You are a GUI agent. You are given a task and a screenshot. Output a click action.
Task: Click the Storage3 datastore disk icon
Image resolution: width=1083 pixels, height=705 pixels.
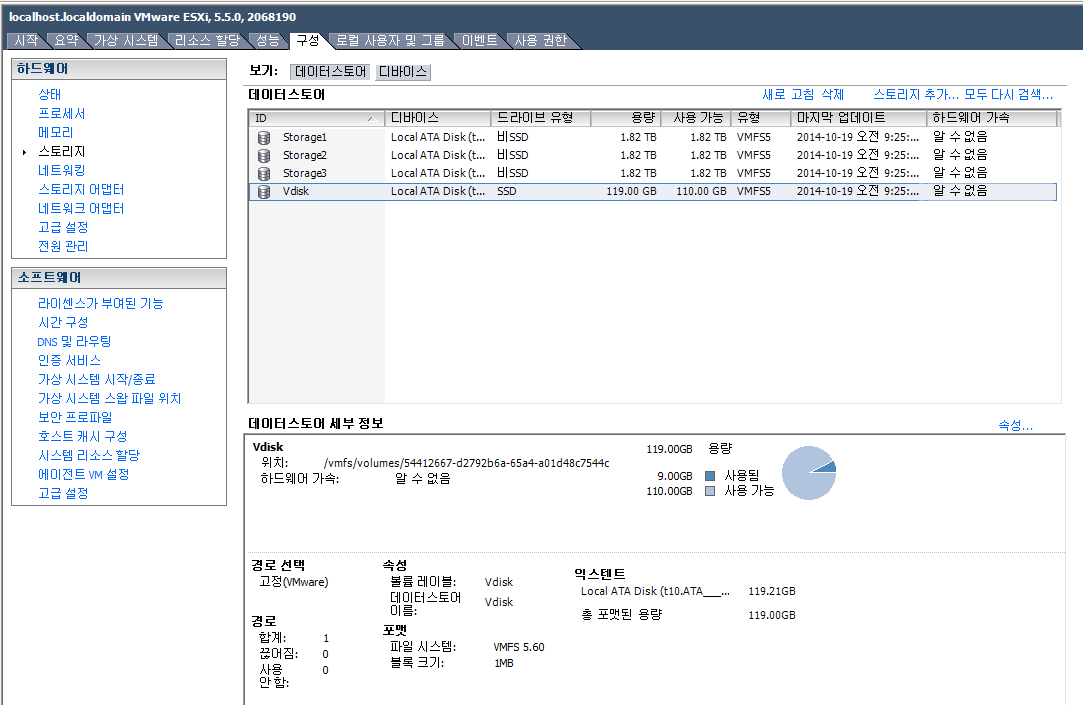pyautogui.click(x=264, y=173)
